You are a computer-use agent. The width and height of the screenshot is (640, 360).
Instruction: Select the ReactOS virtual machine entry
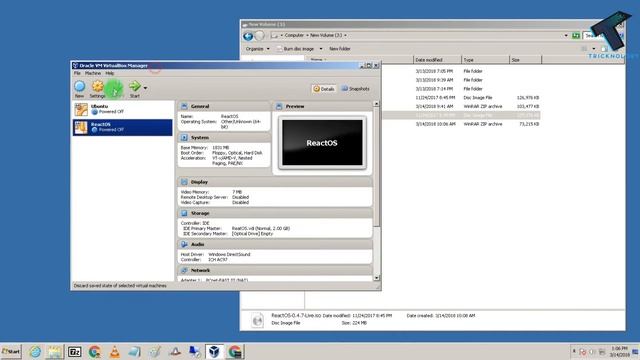coord(122,127)
